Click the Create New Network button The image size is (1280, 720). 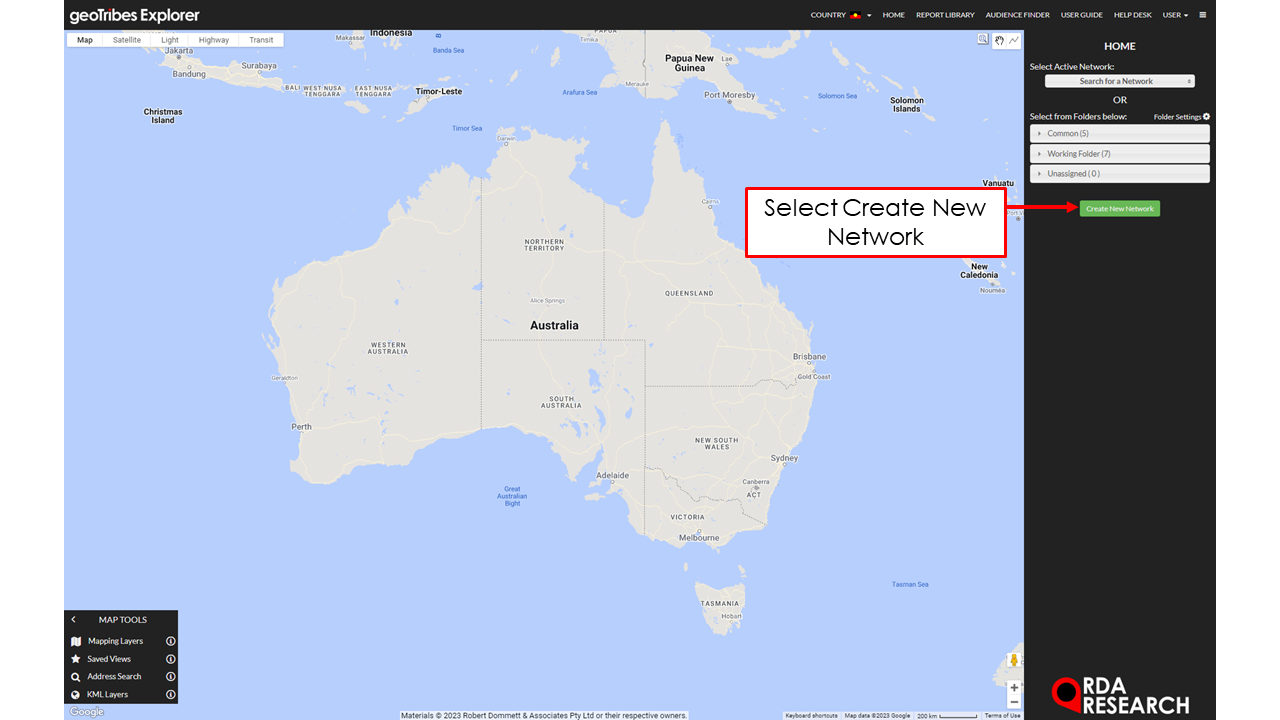click(1120, 209)
